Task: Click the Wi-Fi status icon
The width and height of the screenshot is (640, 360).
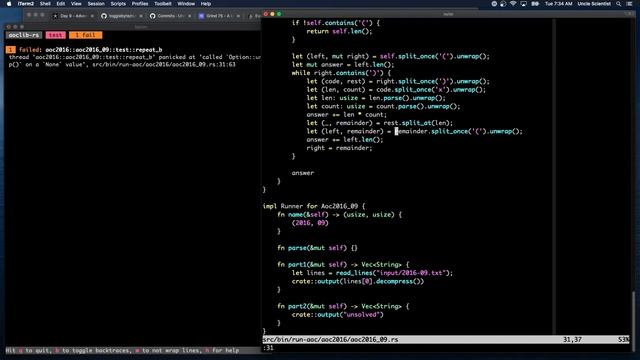Action: tap(513, 4)
